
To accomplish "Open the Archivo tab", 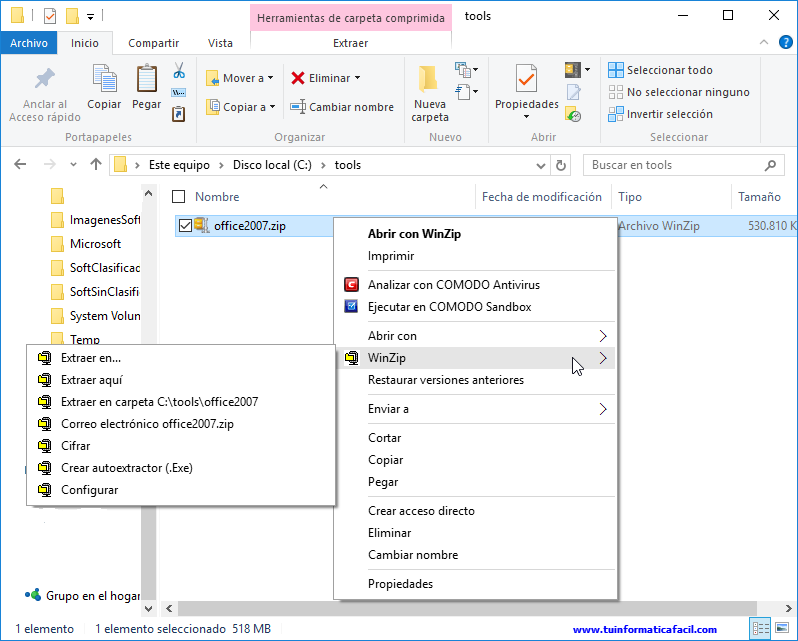I will pyautogui.click(x=29, y=43).
